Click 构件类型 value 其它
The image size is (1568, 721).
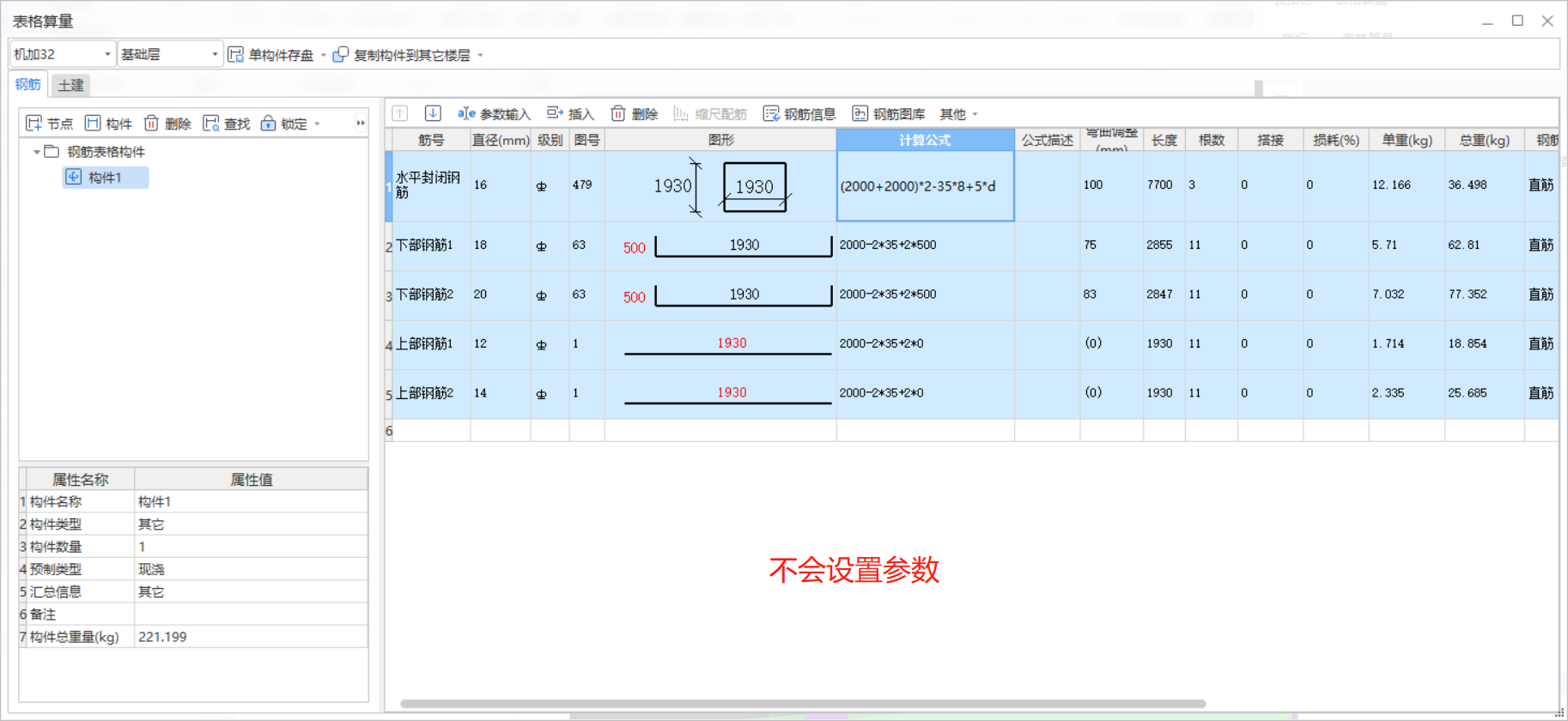click(251, 524)
